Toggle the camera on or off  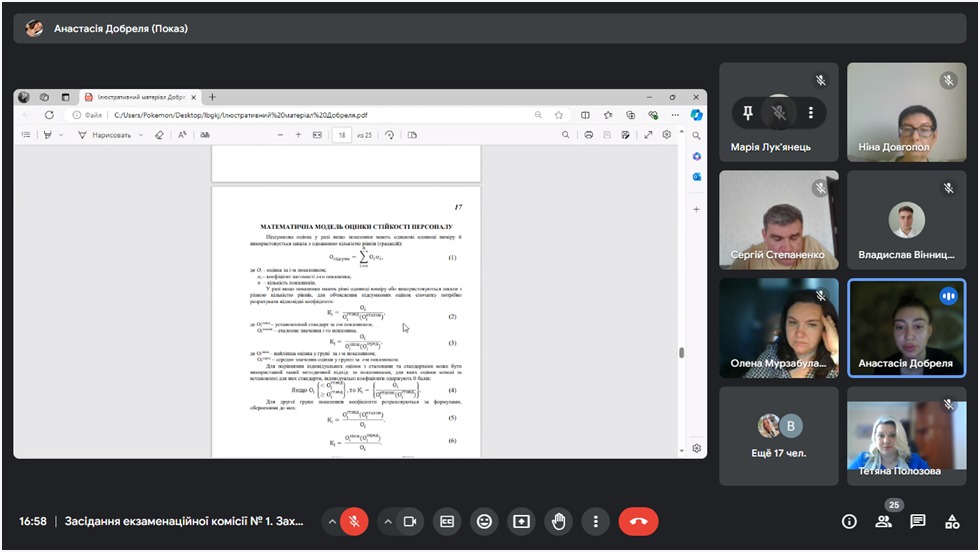click(x=409, y=521)
